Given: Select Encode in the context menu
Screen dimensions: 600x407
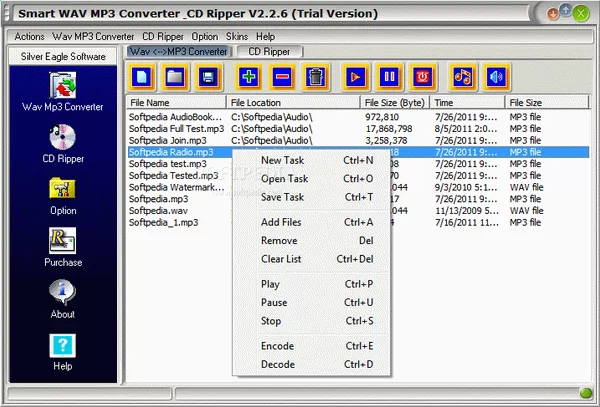Looking at the screenshot, I should click(x=277, y=346).
